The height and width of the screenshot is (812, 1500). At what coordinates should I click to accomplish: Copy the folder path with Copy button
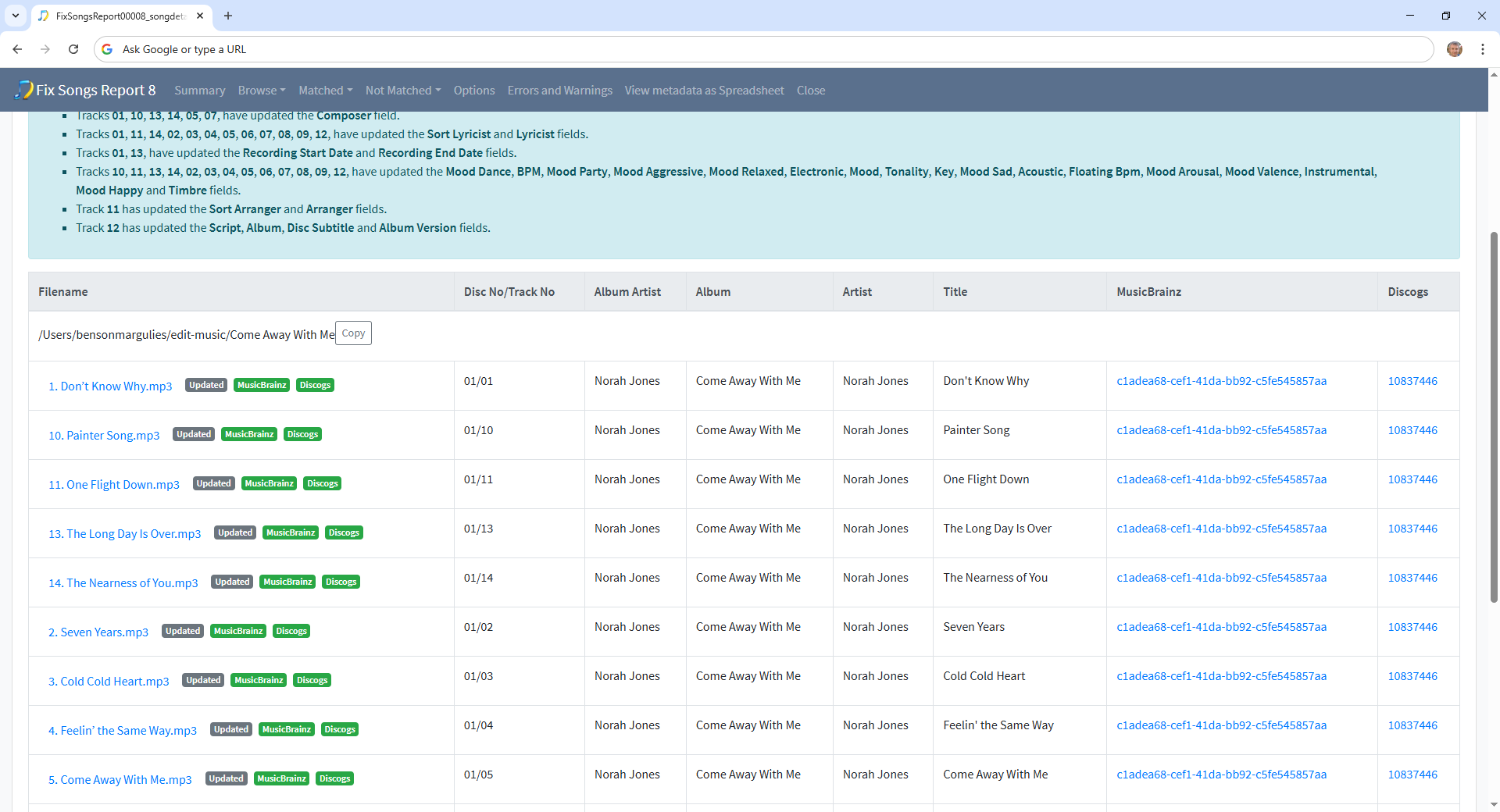click(x=353, y=333)
